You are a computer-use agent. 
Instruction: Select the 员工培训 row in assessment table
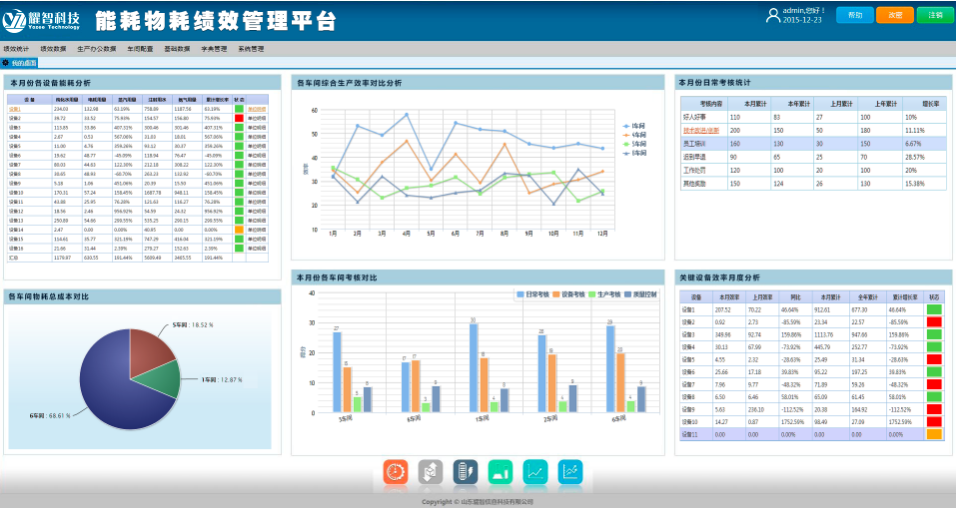coord(700,144)
